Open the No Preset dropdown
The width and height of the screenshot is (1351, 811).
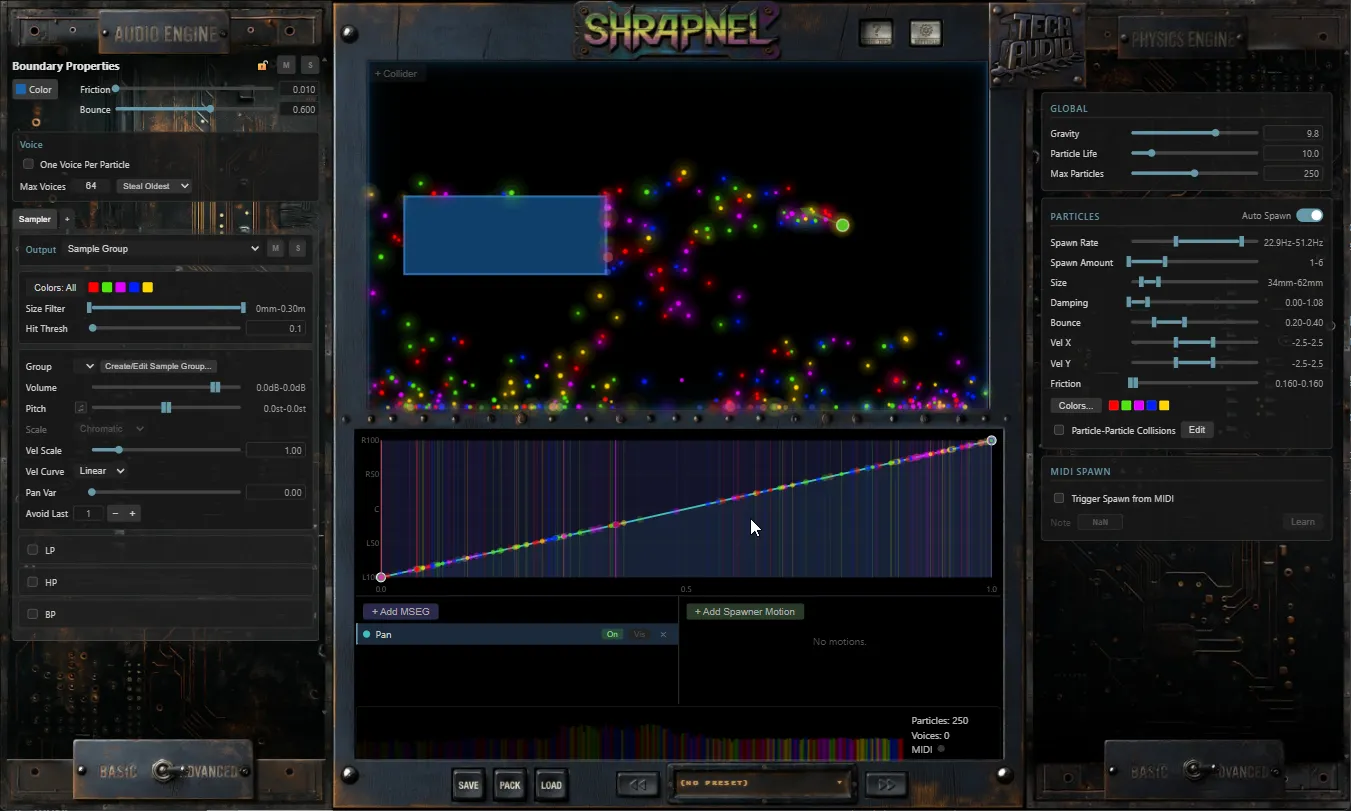(761, 783)
